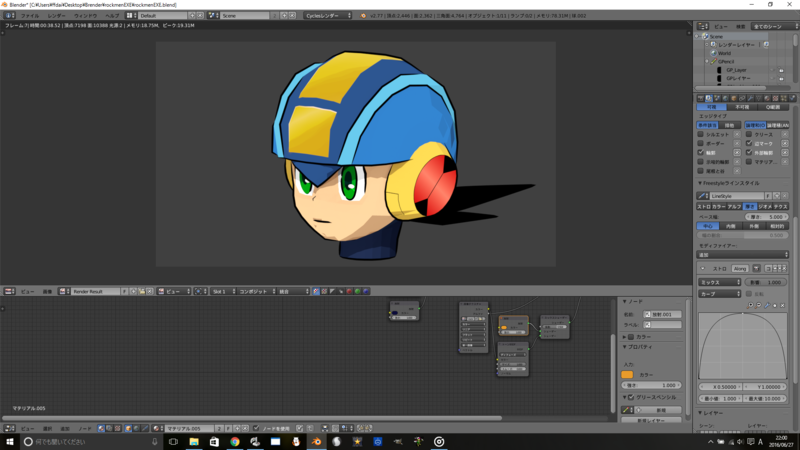
Task: Open the ウィンドウ menu
Action: pyautogui.click(x=85, y=16)
